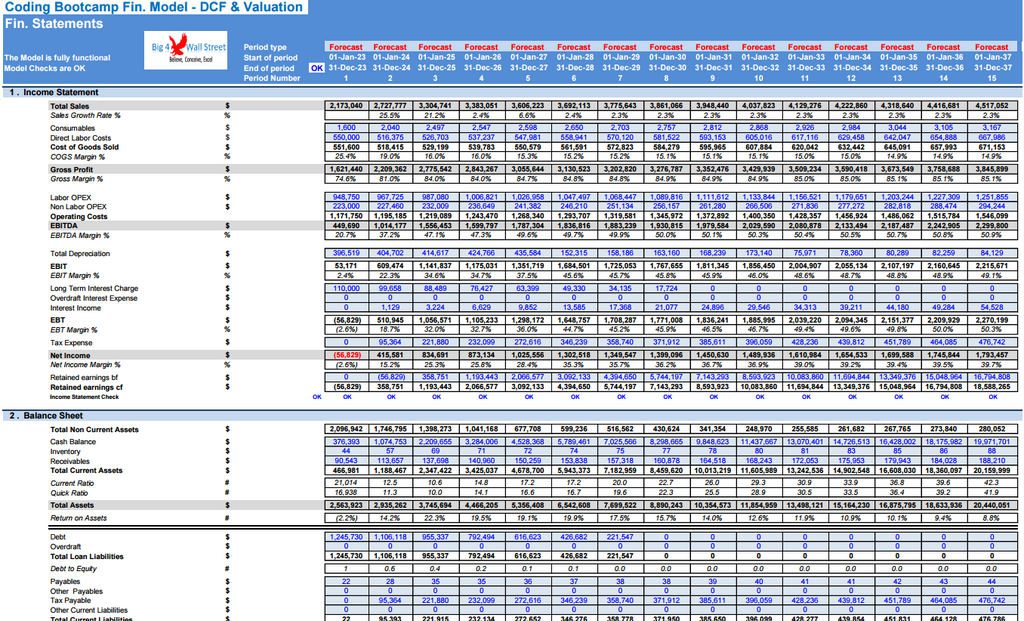Click the 'Labor OPEX' row label
The height and width of the screenshot is (621, 1024).
[71, 197]
